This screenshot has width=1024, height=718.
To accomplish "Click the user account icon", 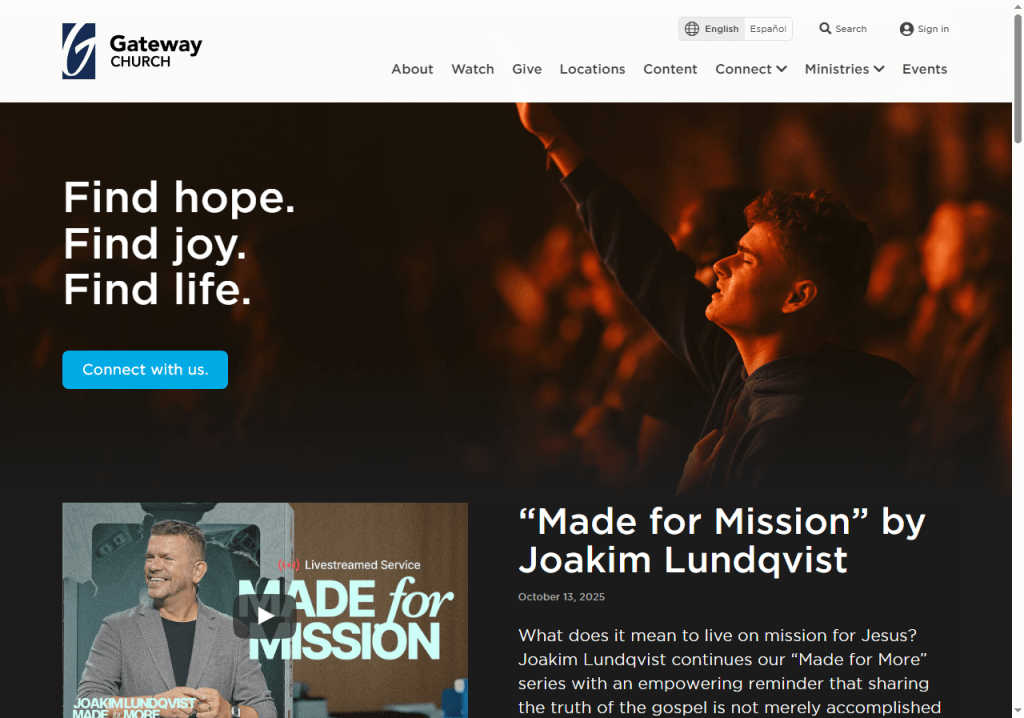I will coord(906,29).
